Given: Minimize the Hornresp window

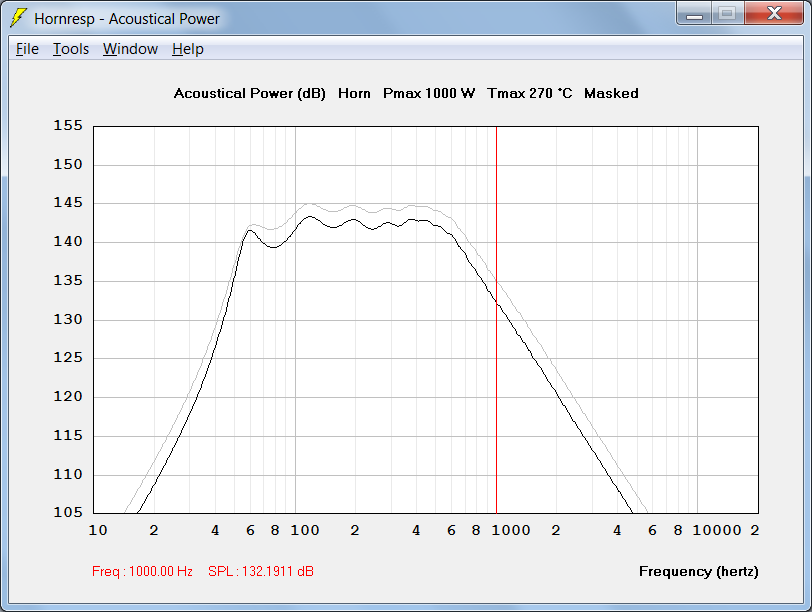Looking at the screenshot, I should tap(694, 14).
